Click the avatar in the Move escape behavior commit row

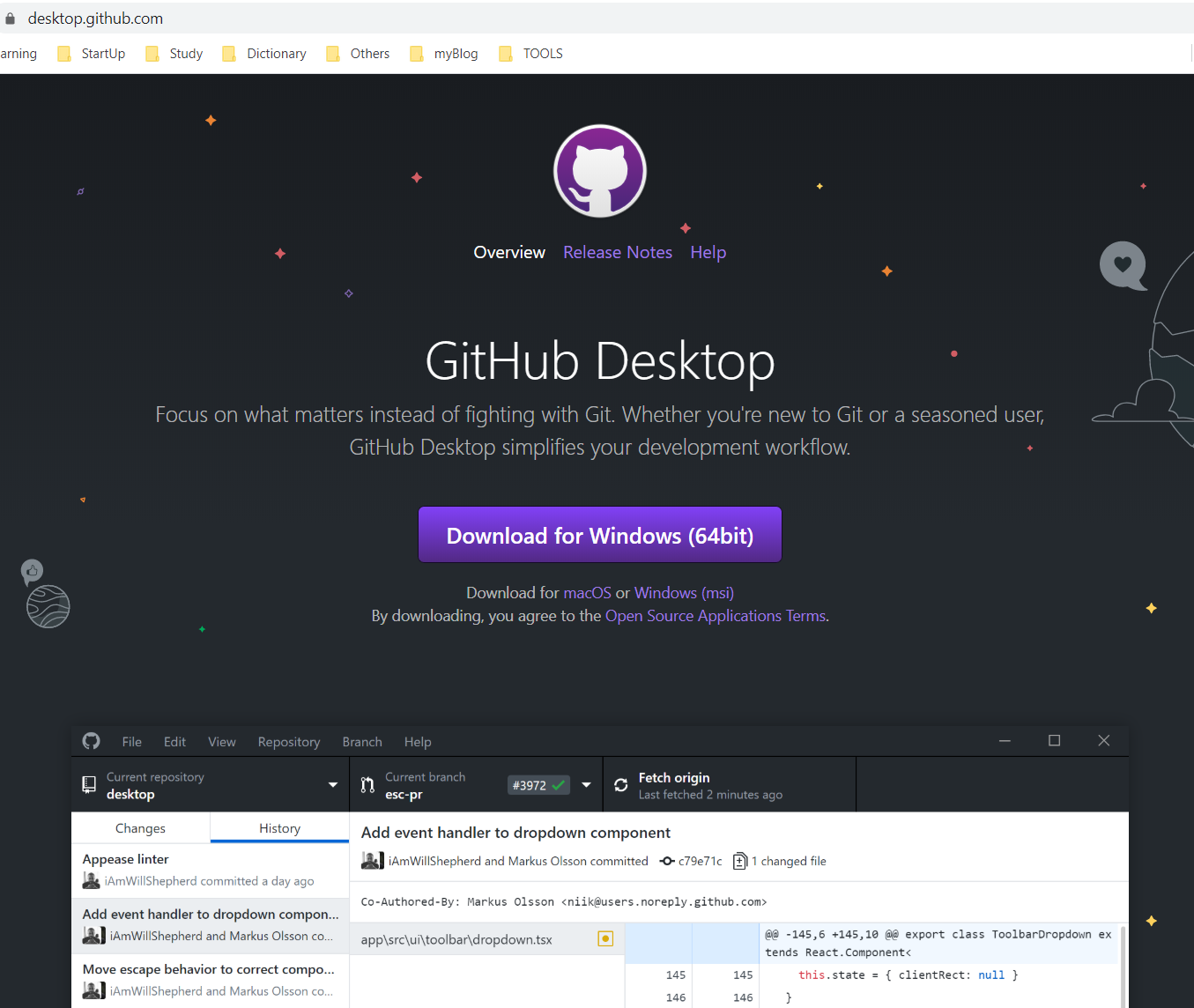(93, 990)
